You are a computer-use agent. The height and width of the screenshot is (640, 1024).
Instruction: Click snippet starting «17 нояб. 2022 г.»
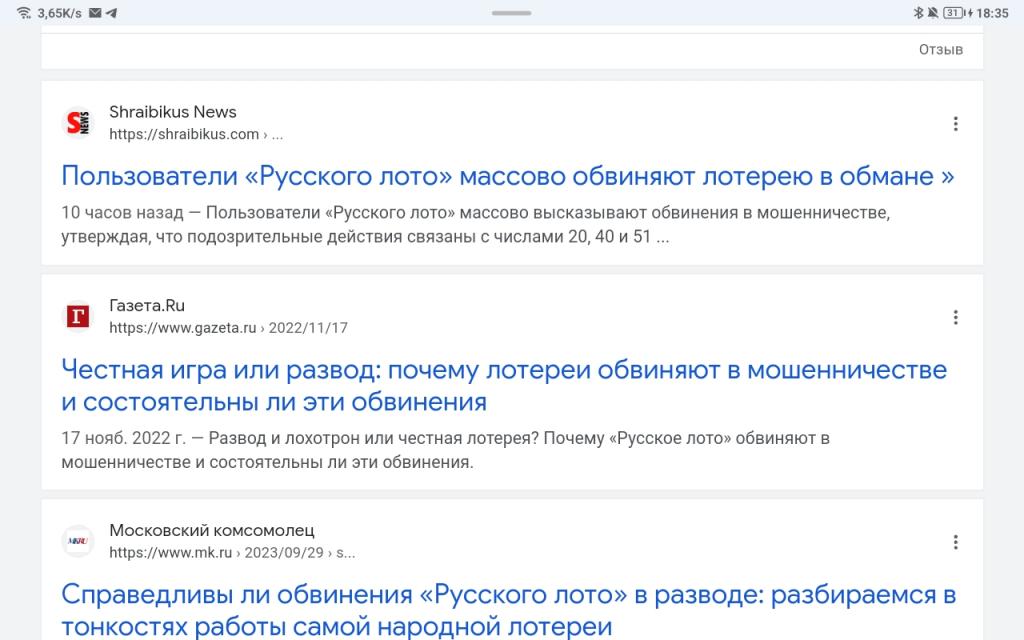coord(445,450)
